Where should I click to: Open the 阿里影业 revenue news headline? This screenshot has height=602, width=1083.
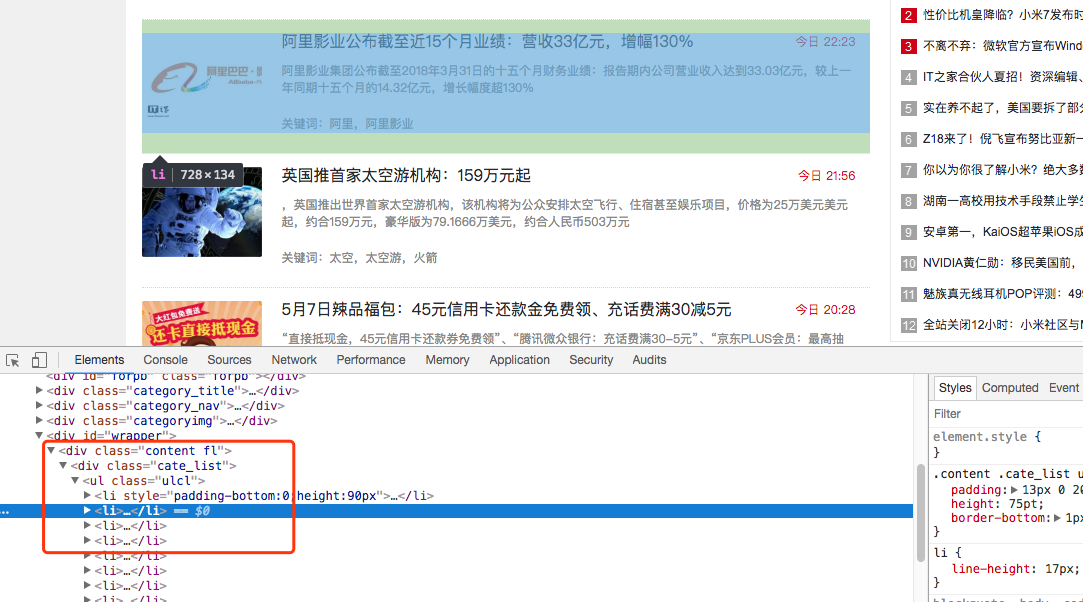[487, 41]
